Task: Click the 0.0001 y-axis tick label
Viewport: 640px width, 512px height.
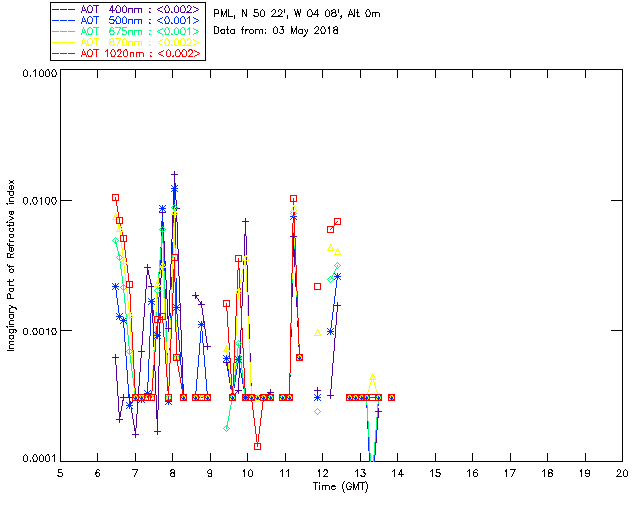Action: pyautogui.click(x=37, y=459)
